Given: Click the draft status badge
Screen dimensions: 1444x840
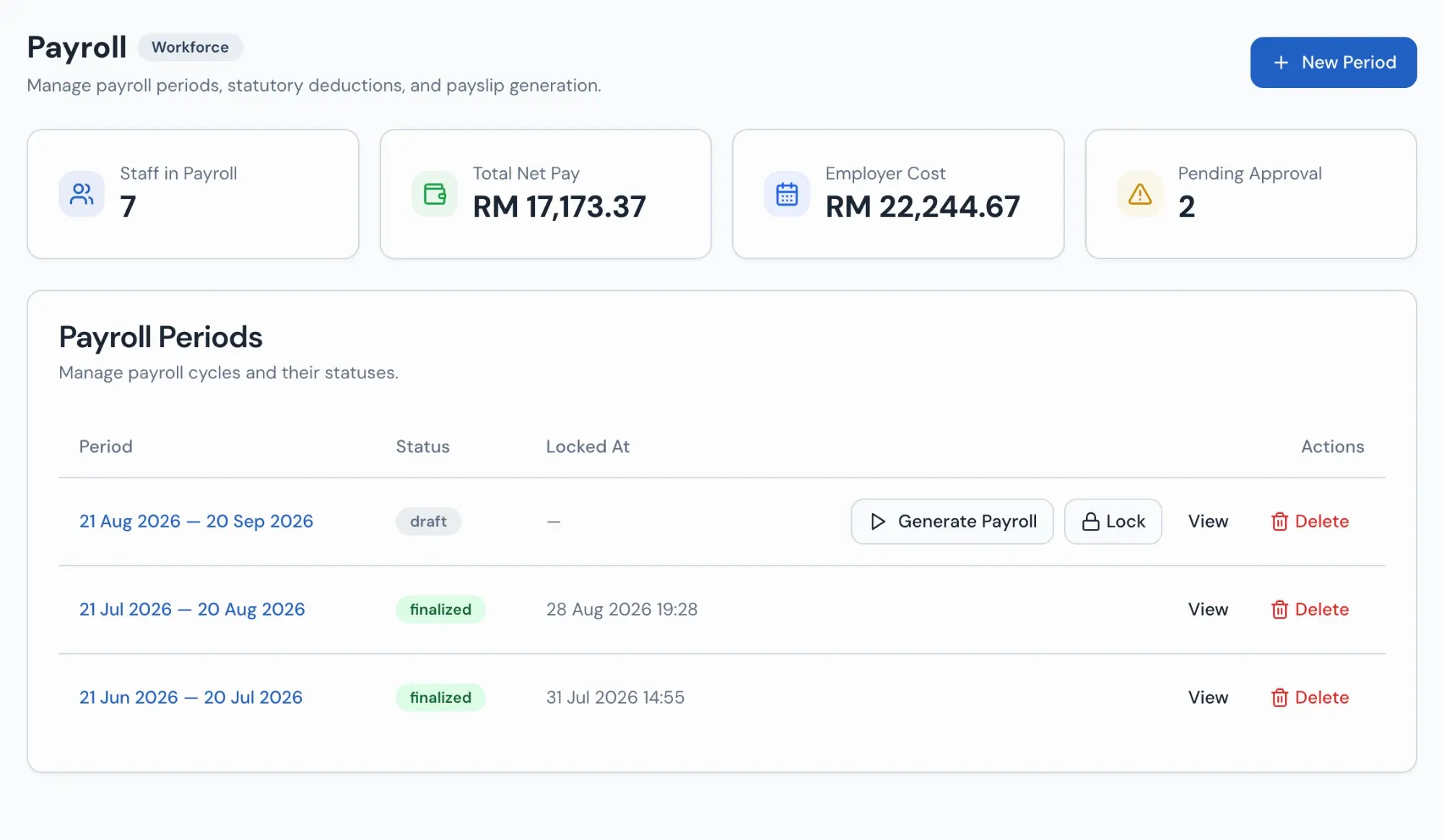Looking at the screenshot, I should point(428,522).
